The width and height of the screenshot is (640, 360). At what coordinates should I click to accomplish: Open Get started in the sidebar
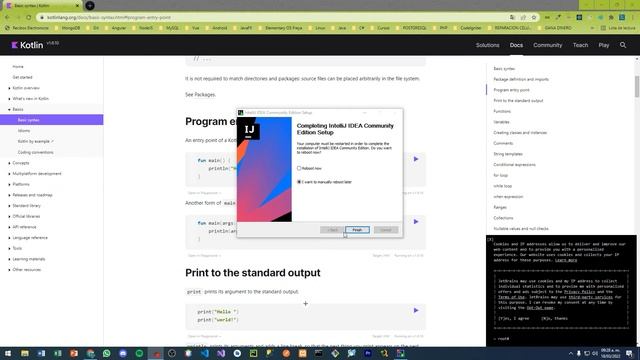(22, 77)
